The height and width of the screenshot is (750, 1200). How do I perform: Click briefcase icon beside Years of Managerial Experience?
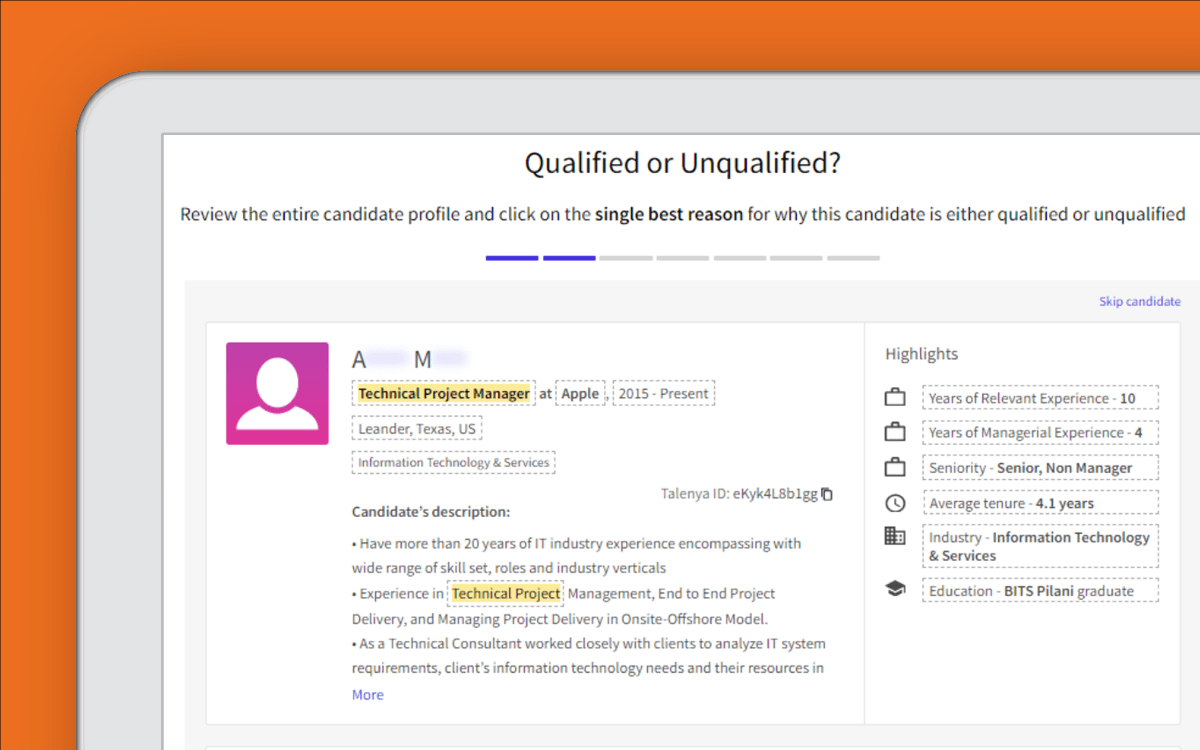coord(895,432)
